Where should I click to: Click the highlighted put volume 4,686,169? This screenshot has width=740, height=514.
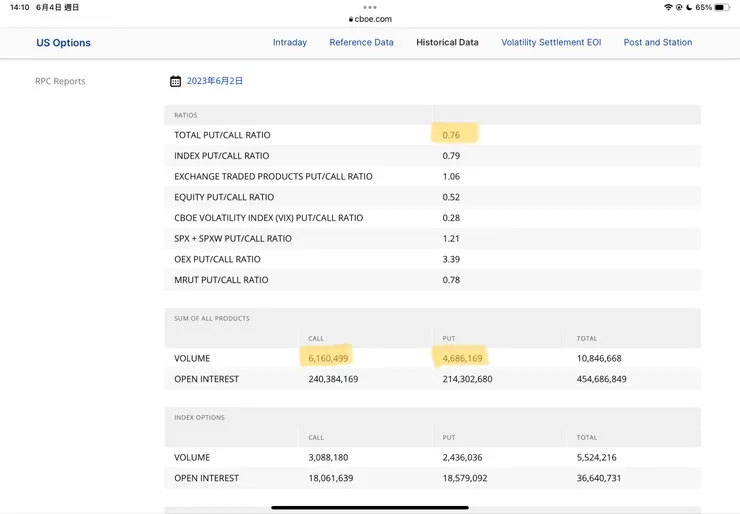click(x=462, y=358)
